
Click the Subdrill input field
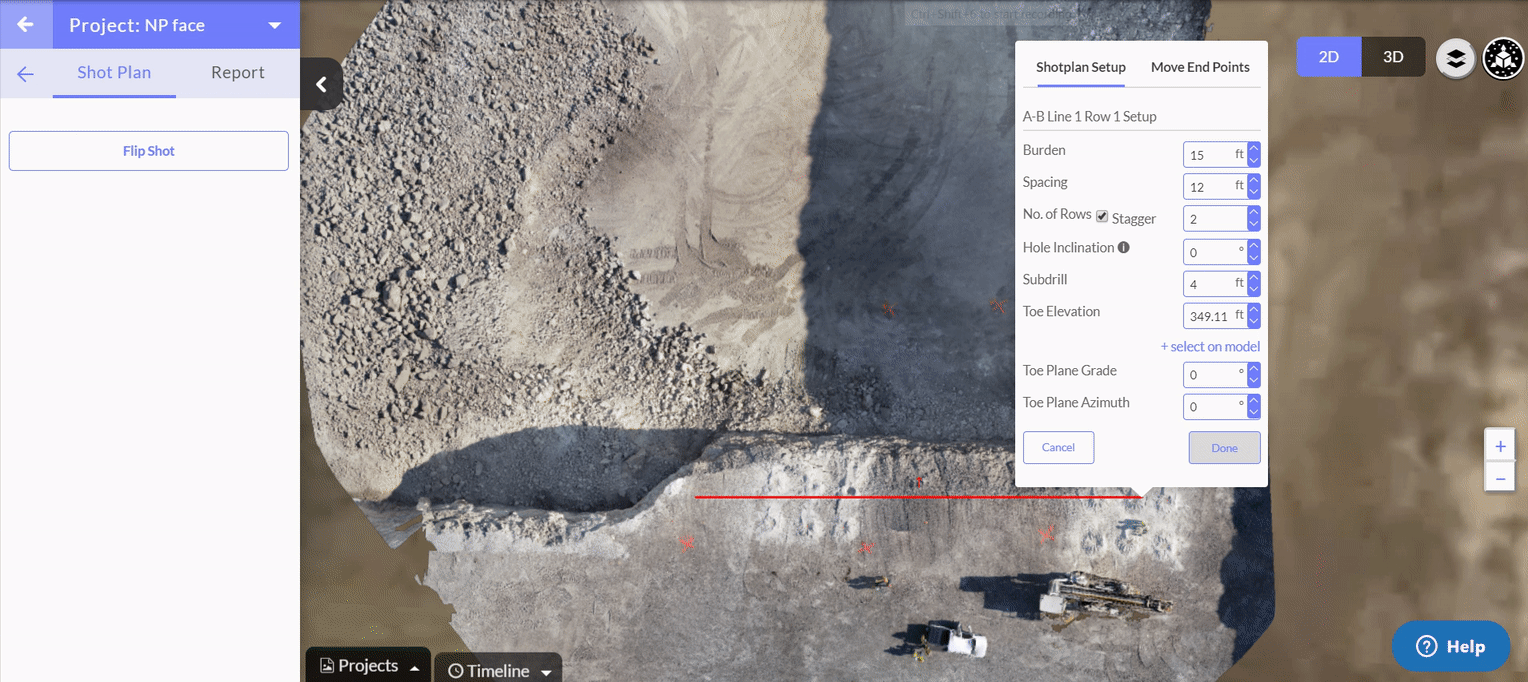point(1215,284)
